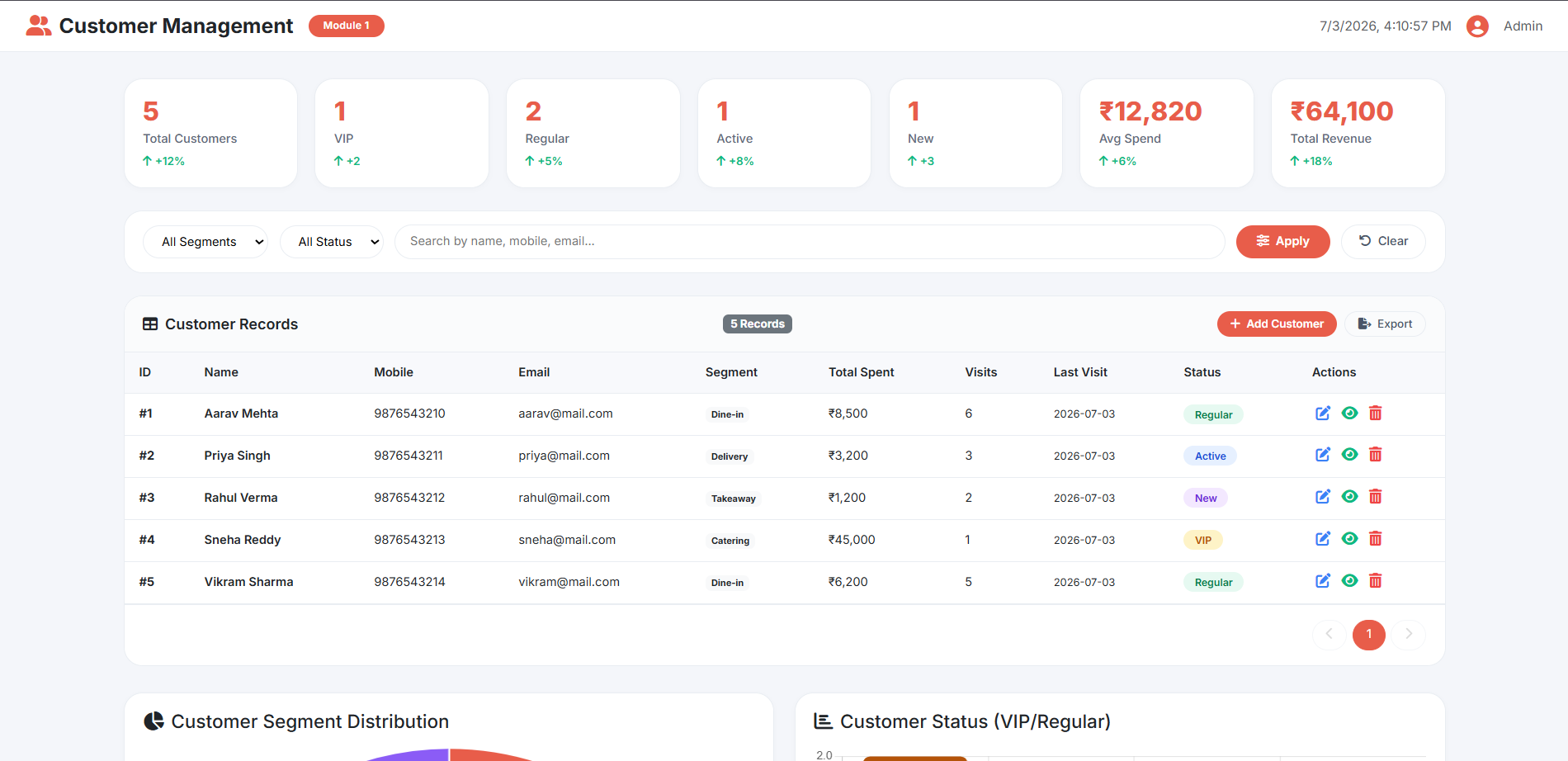1568x761 pixels.
Task: Select page 1 in pagination
Action: [x=1369, y=634]
